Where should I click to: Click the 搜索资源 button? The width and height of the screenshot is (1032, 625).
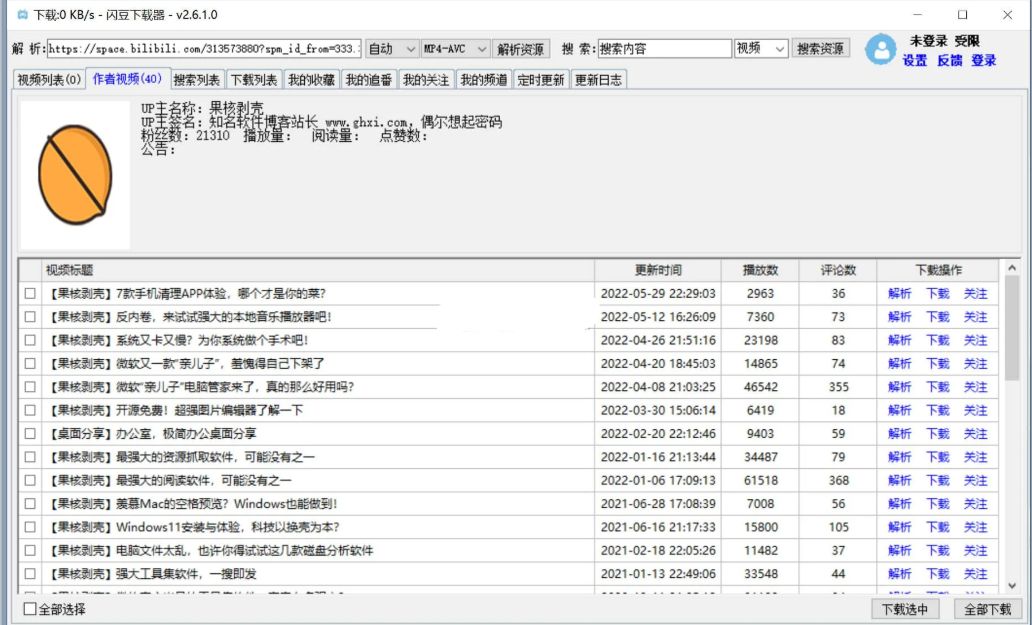[x=824, y=47]
